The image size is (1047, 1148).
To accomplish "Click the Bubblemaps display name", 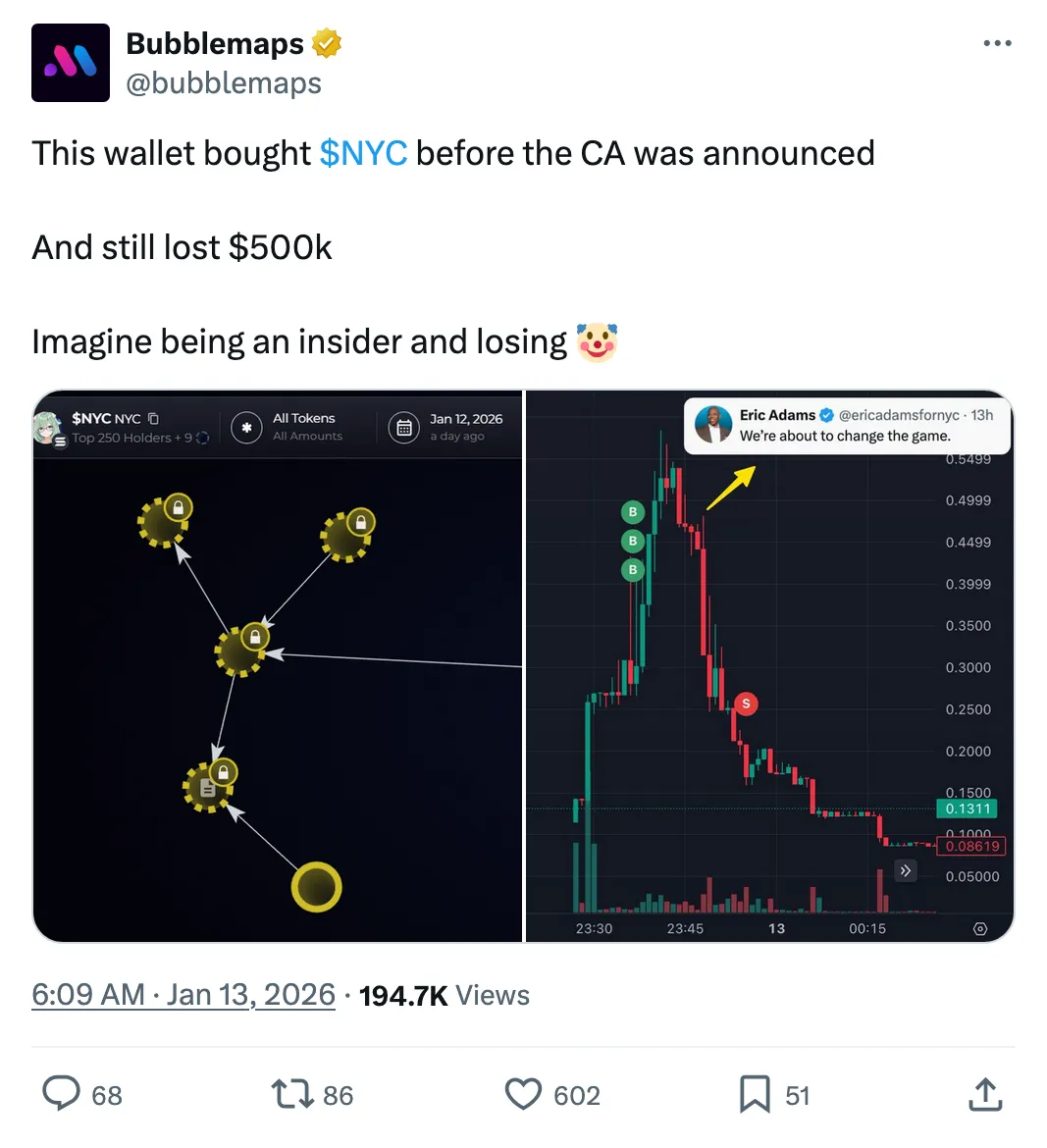I will [215, 43].
